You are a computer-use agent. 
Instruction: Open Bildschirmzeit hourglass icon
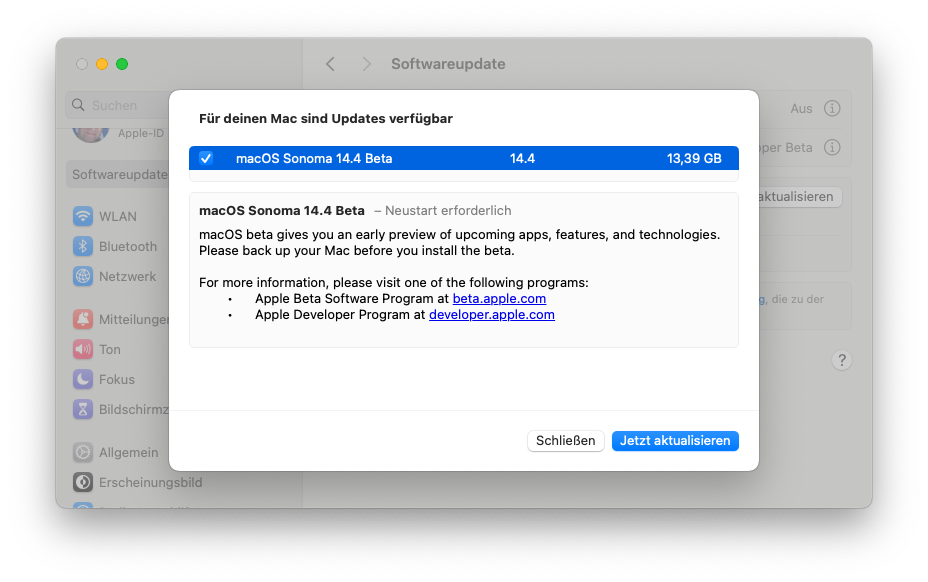(x=83, y=410)
